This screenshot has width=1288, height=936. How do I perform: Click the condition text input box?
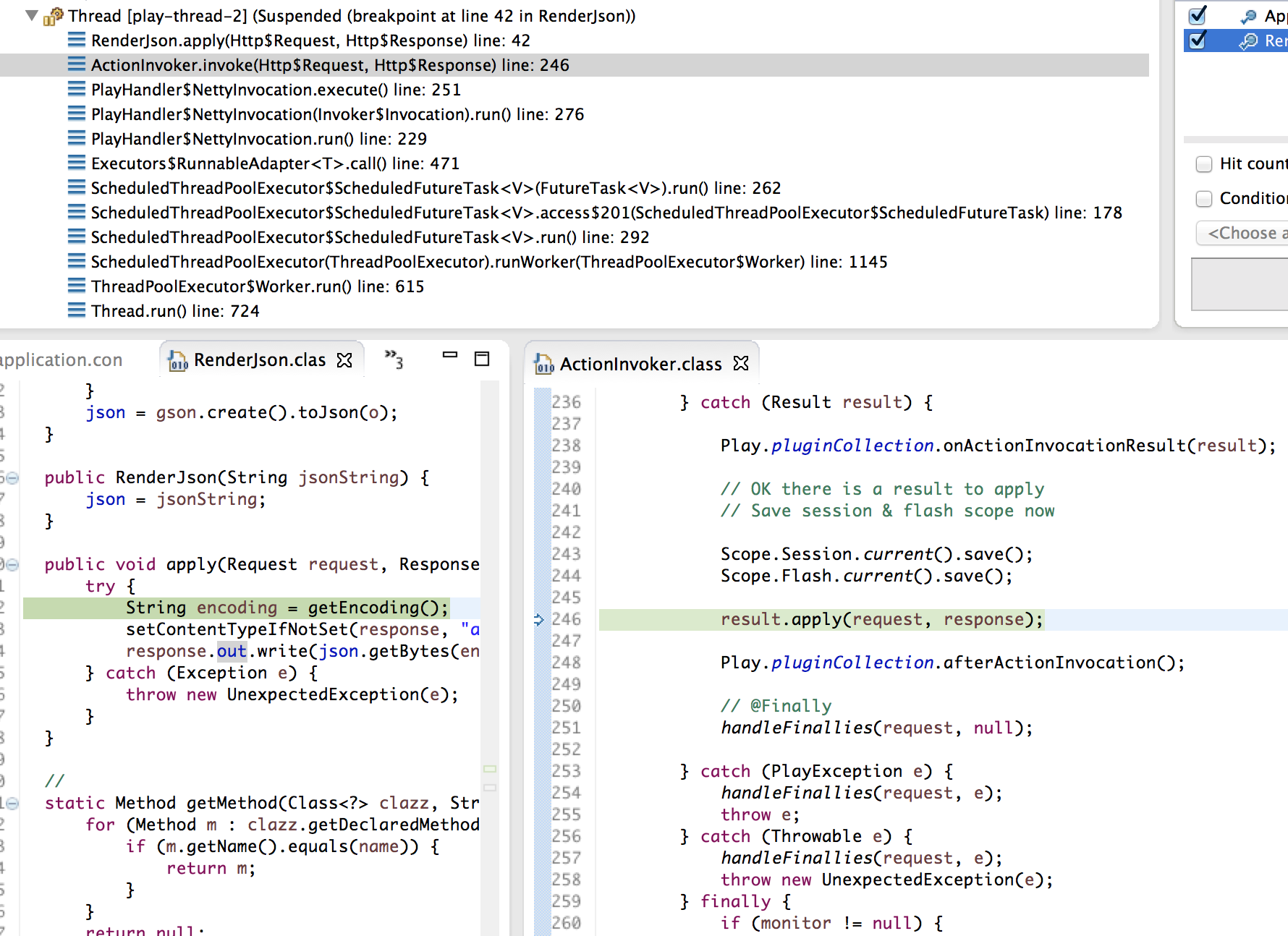pyautogui.click(x=1241, y=284)
